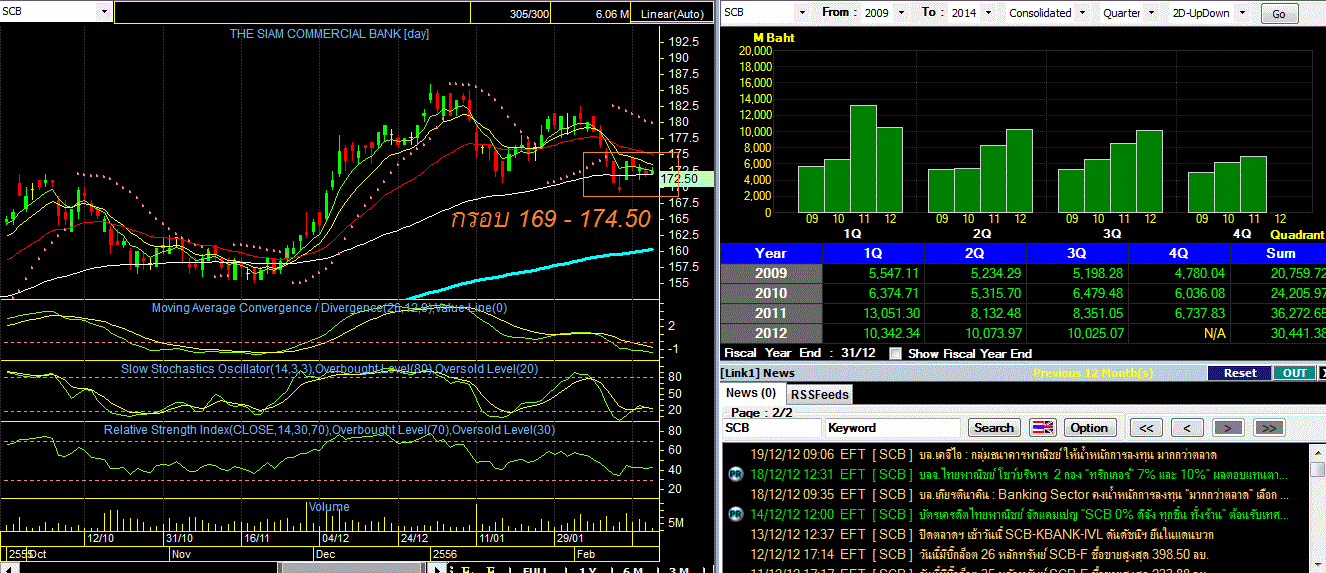
Task: Select the 2011 row in earnings table
Action: 1023,313
